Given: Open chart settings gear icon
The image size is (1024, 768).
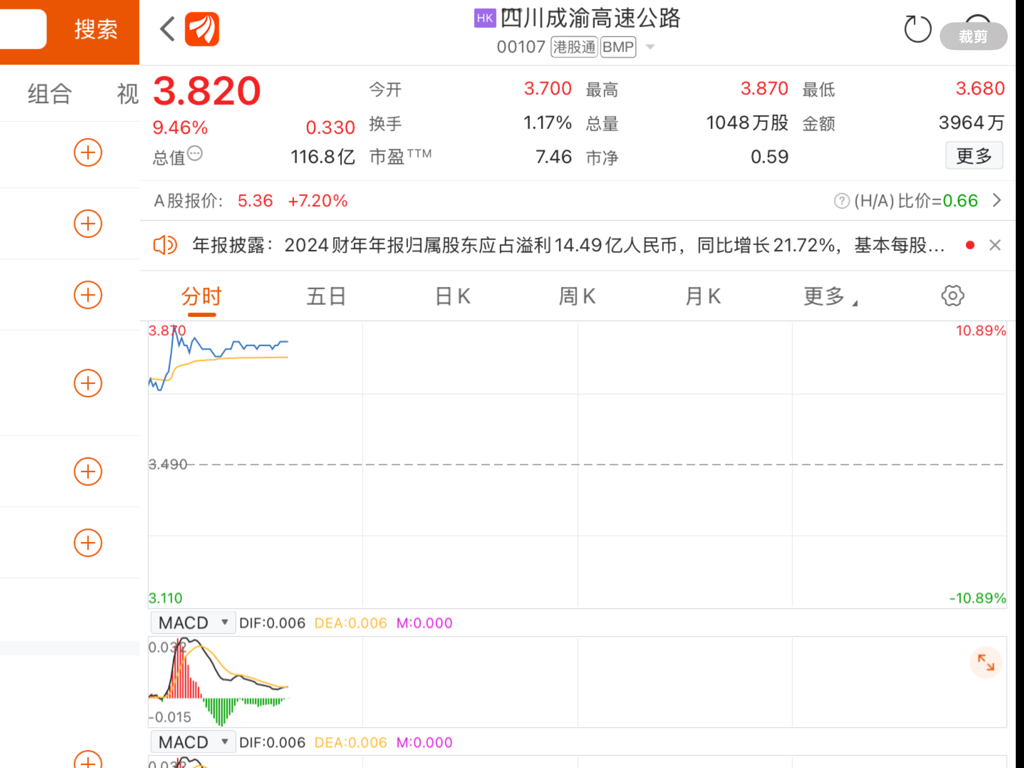Looking at the screenshot, I should click(952, 296).
